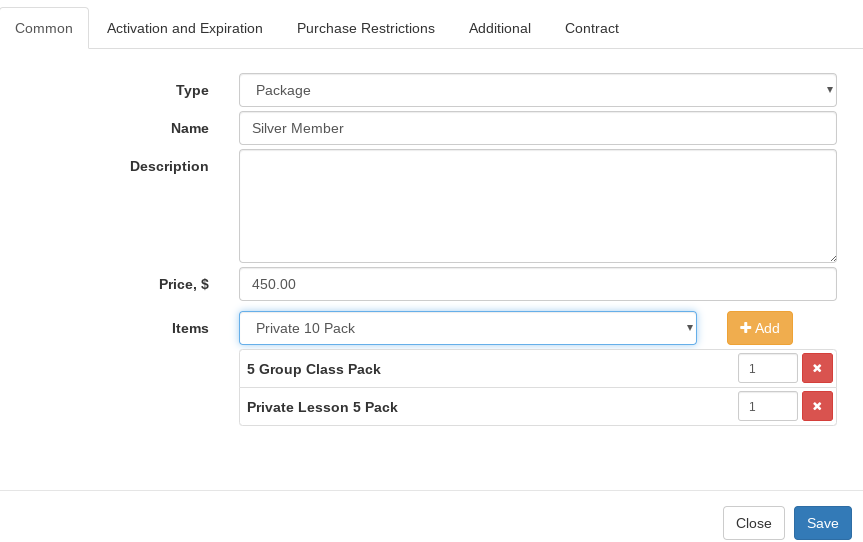
Task: Click the orange Add item button
Action: pyautogui.click(x=759, y=328)
